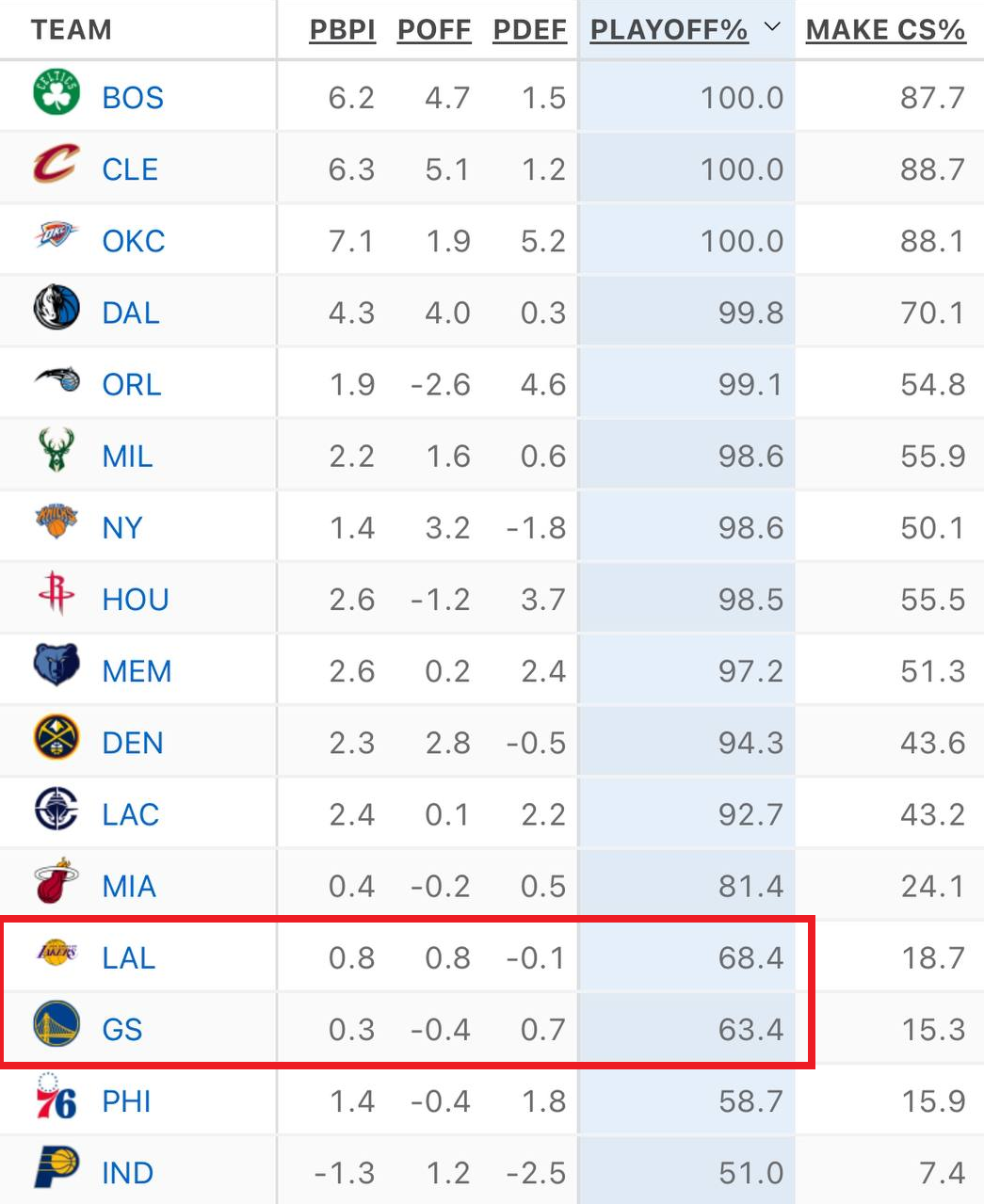Click the Denver Nuggets logo icon
This screenshot has width=984, height=1204.
[56, 738]
